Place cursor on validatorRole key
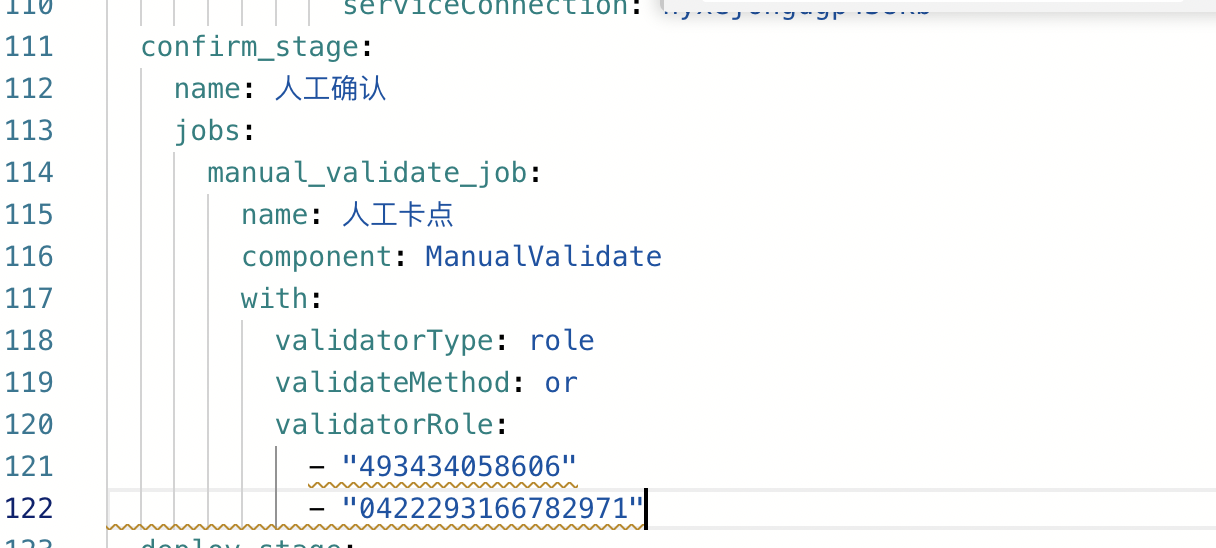Screen dimensions: 1216x548 (384, 425)
